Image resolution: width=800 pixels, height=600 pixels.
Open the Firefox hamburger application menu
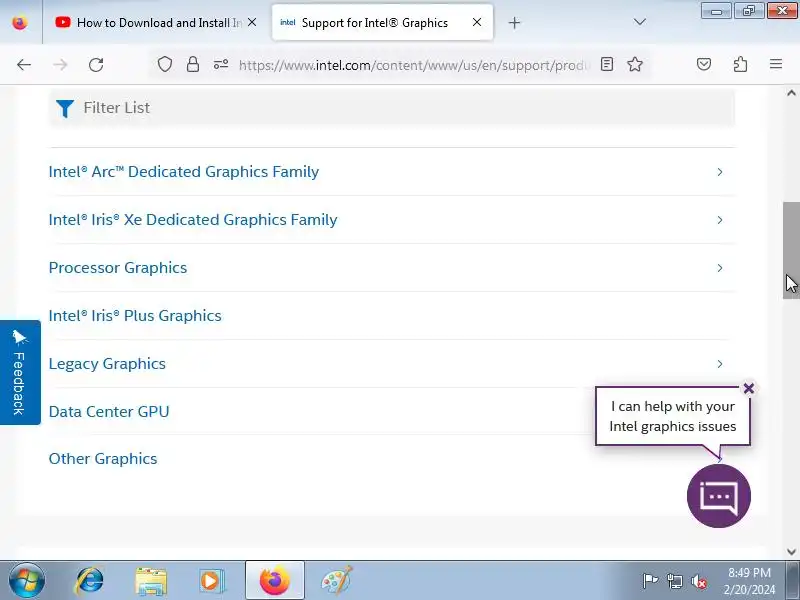(x=776, y=64)
